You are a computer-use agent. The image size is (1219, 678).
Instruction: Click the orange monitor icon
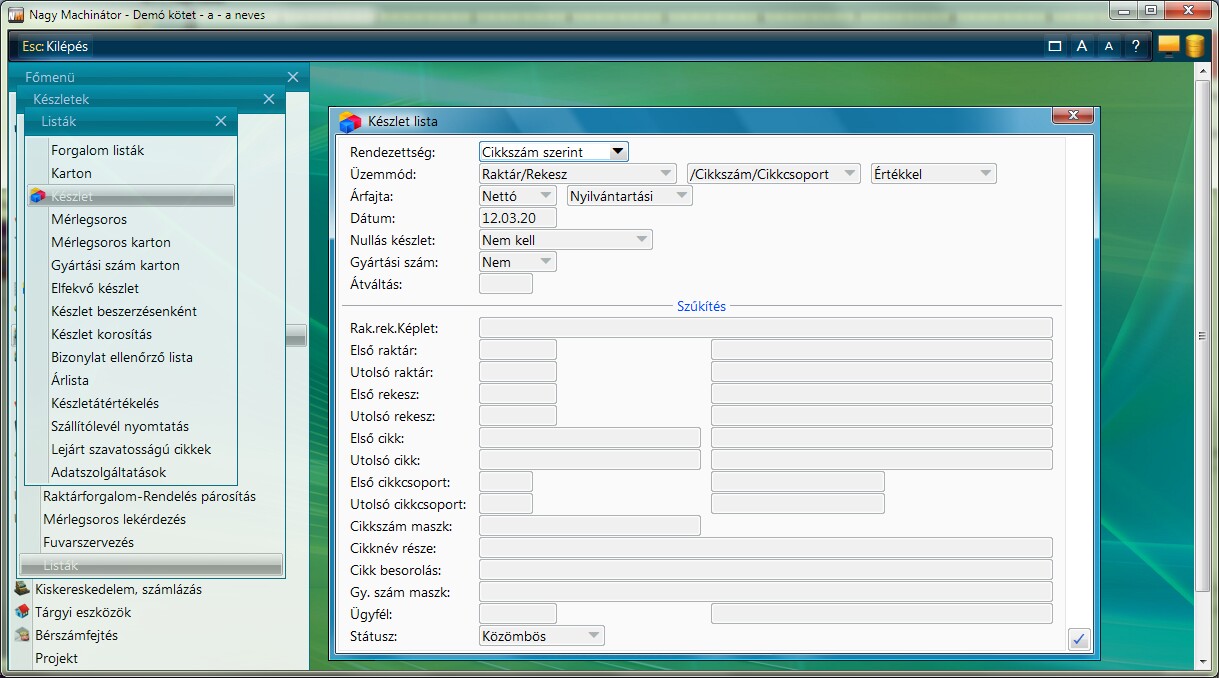(1168, 46)
